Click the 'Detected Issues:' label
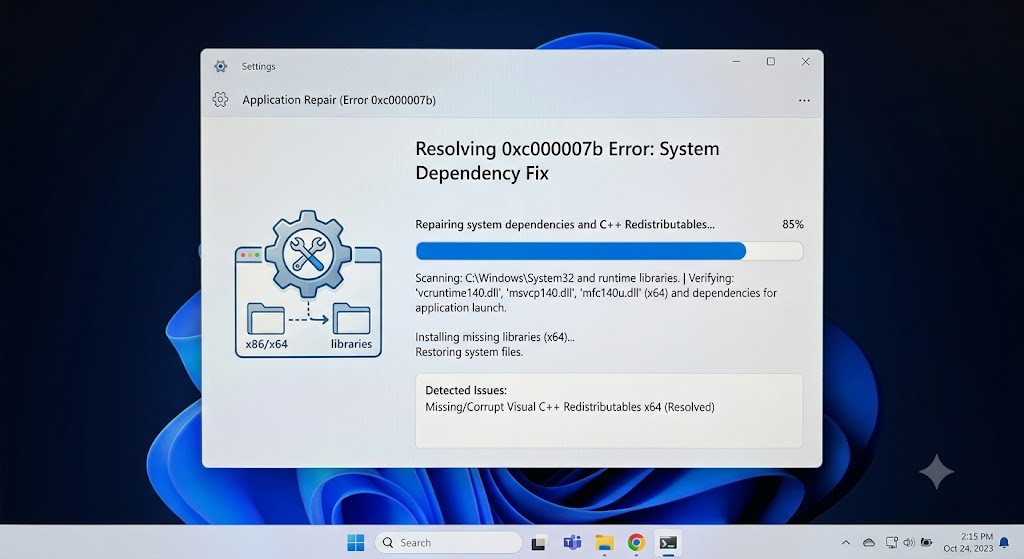This screenshot has width=1024, height=559. (466, 391)
